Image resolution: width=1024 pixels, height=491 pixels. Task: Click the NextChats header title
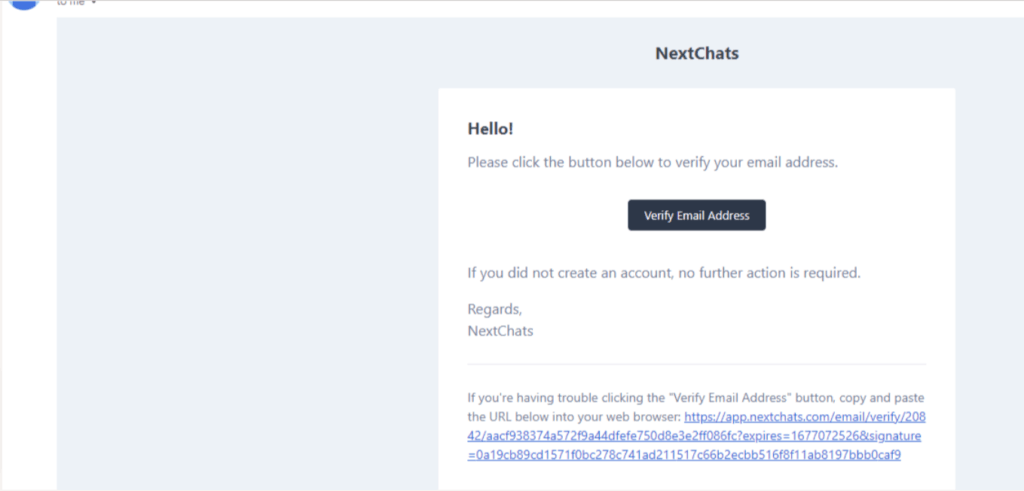click(x=697, y=54)
